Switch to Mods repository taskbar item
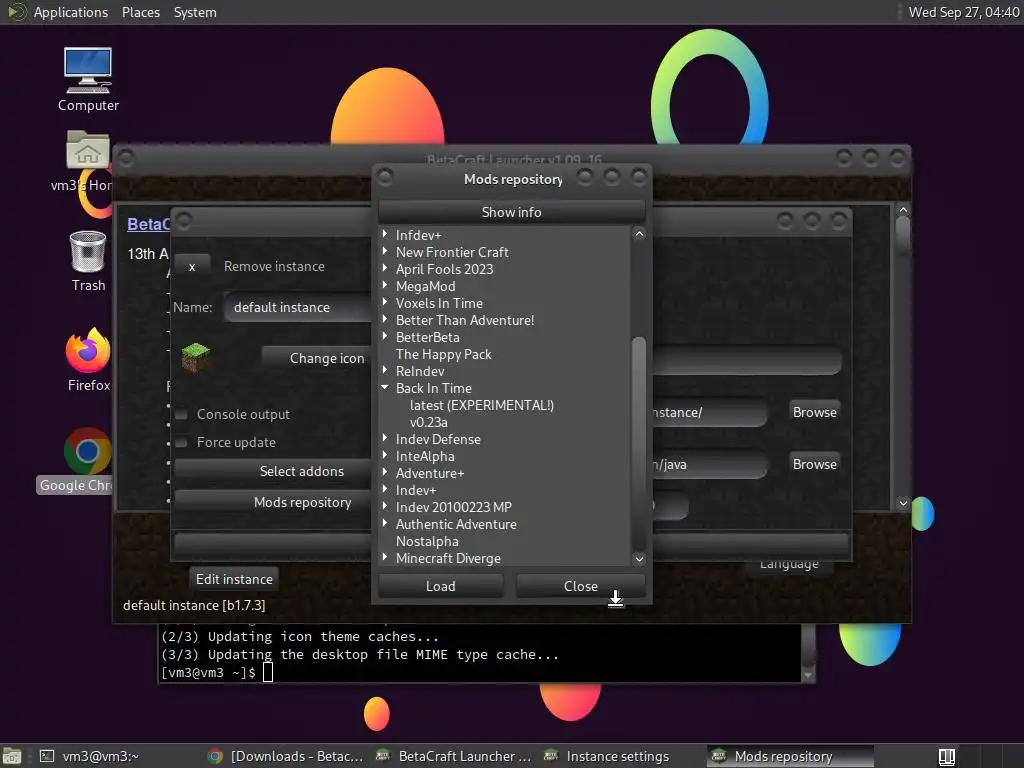 tap(790, 756)
